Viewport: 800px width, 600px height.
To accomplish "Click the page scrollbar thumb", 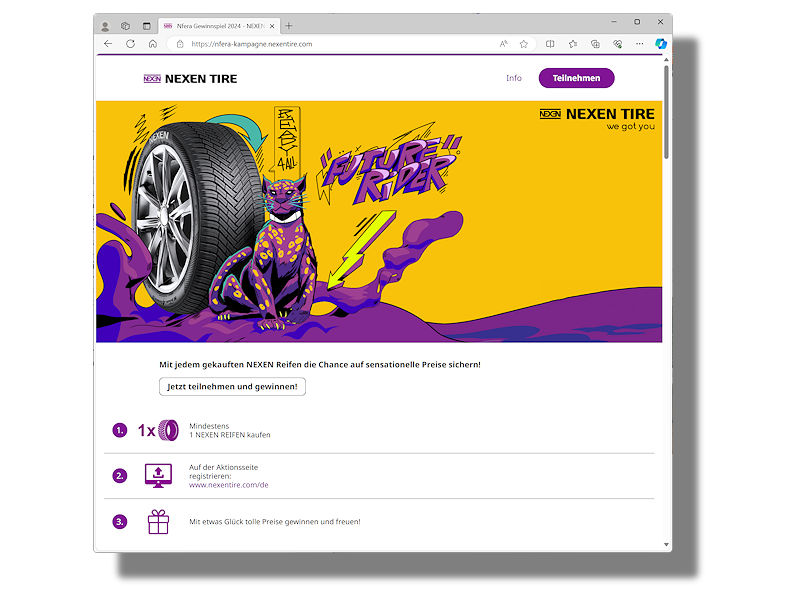I will [x=666, y=112].
